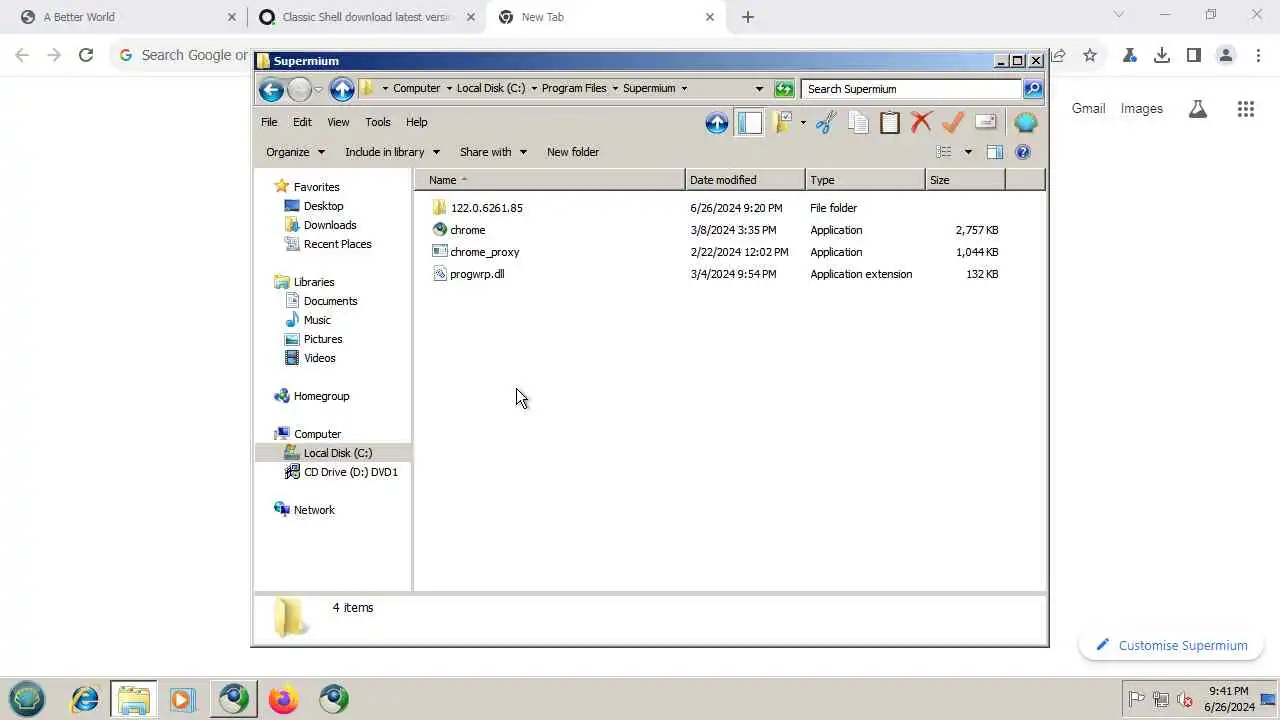Click the New folder button
1280x720 pixels.
[573, 152]
